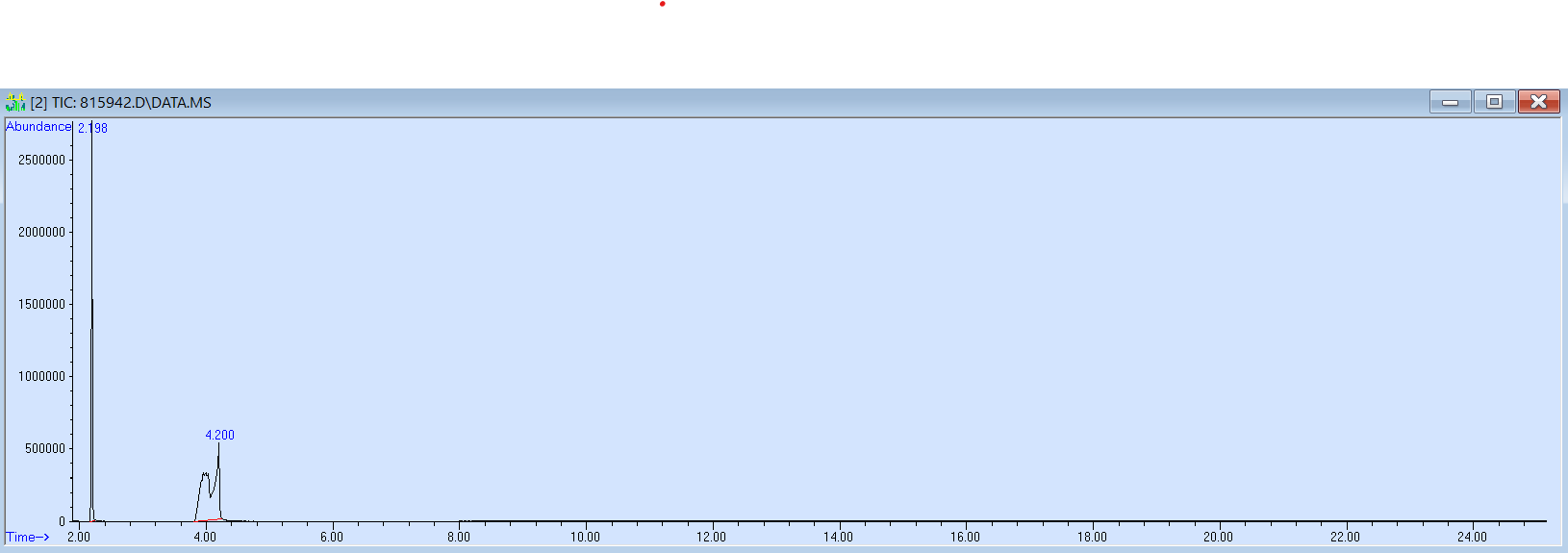Click the 2500000 abundance axis value
The image size is (1568, 553).
[41, 160]
